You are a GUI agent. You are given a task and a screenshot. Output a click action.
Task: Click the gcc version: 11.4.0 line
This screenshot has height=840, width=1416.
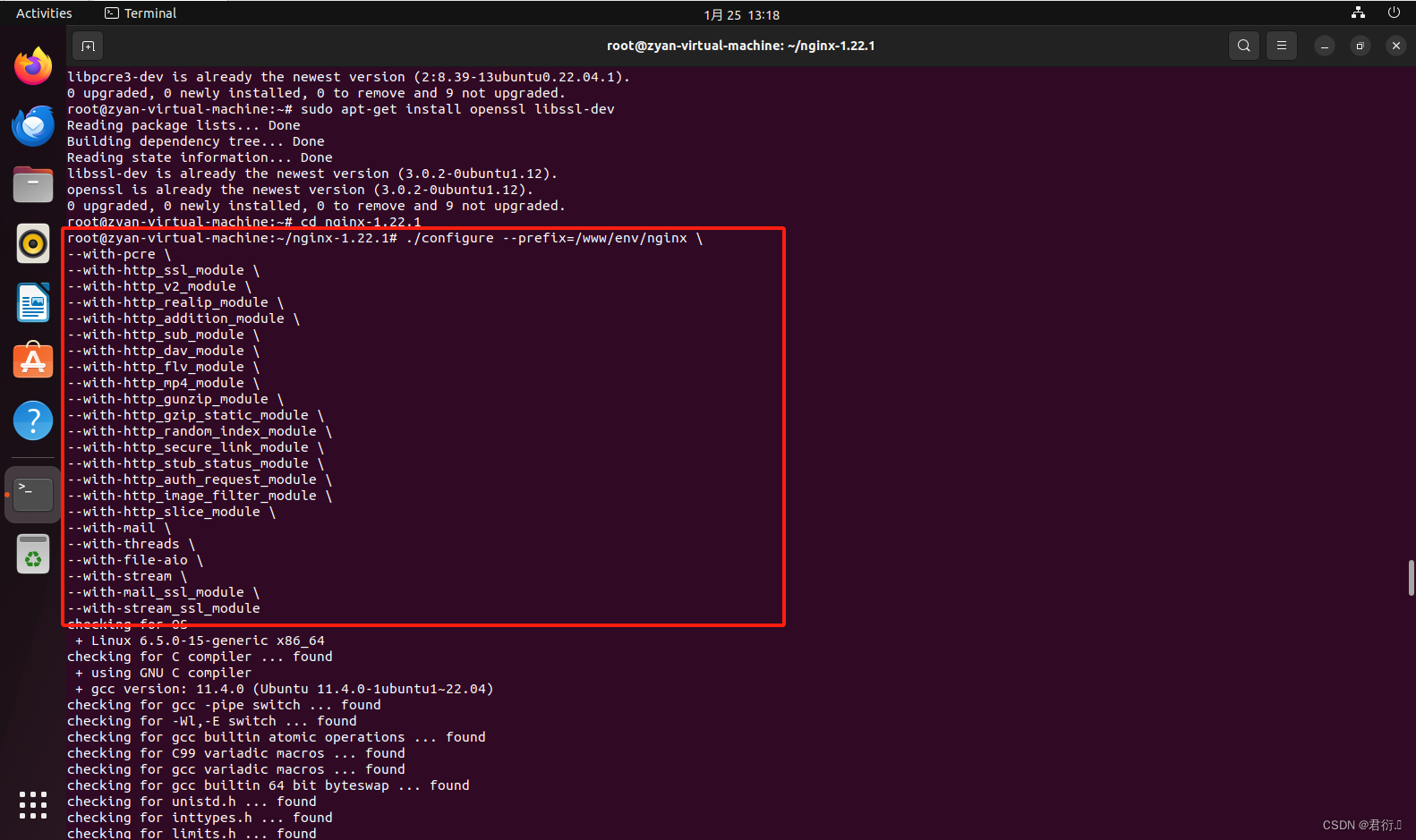click(285, 689)
